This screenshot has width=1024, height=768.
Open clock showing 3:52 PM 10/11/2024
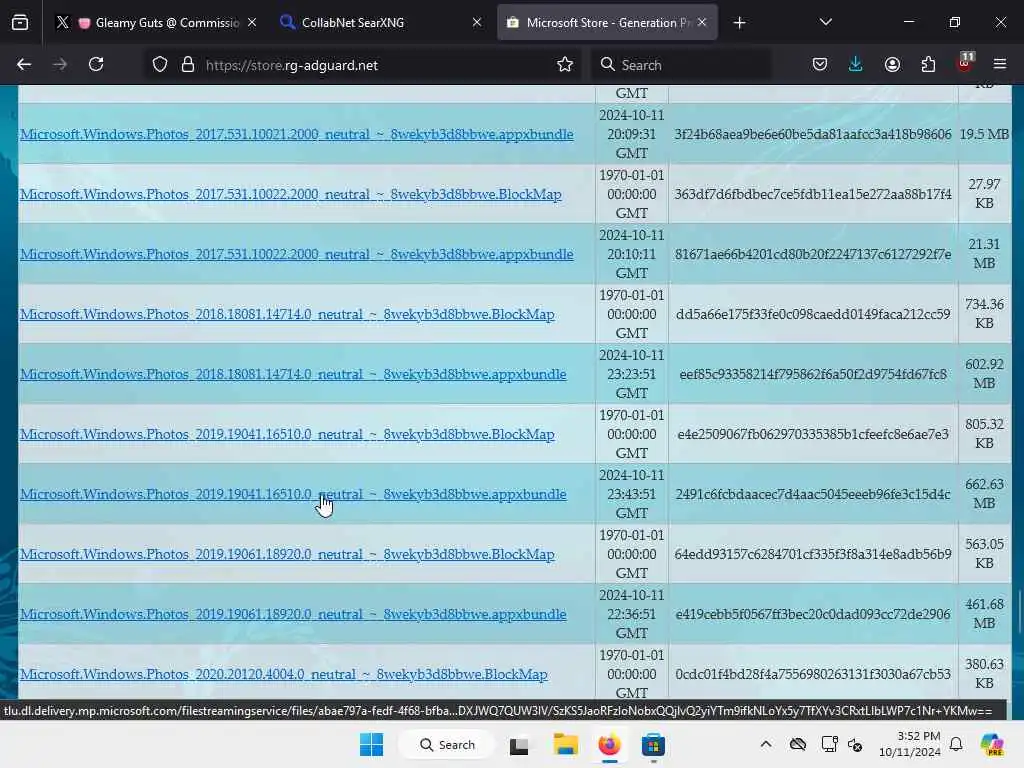click(910, 744)
